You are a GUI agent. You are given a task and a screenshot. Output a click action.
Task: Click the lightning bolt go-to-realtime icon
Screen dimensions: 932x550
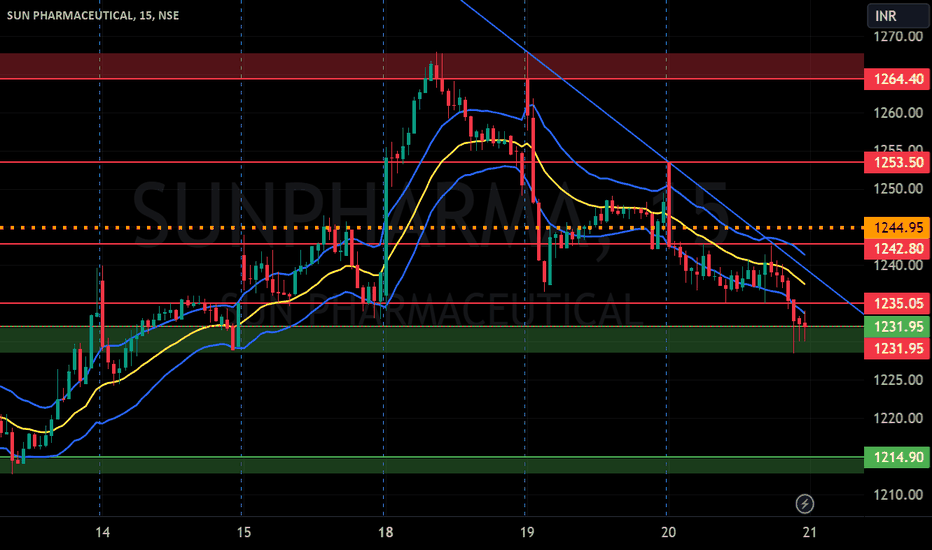click(804, 504)
